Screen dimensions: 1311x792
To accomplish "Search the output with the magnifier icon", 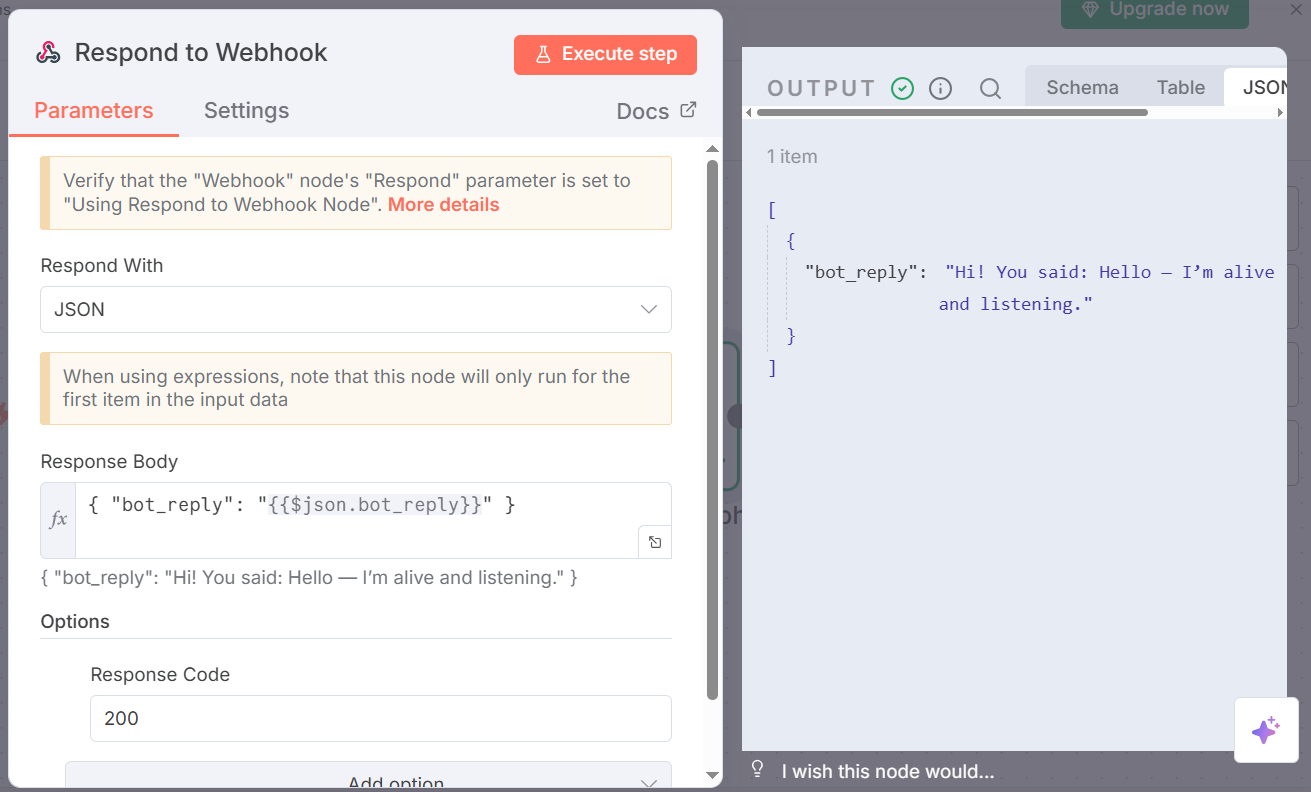I will point(990,88).
